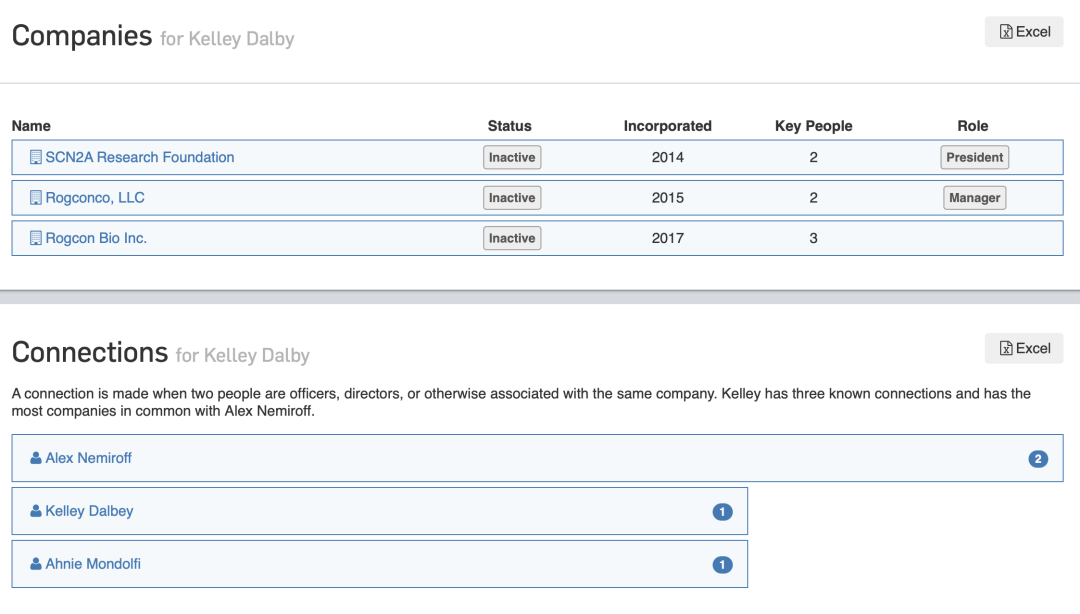Click Ahnie Mondolfi's count badge
Image resolution: width=1080 pixels, height=614 pixels.
[722, 565]
